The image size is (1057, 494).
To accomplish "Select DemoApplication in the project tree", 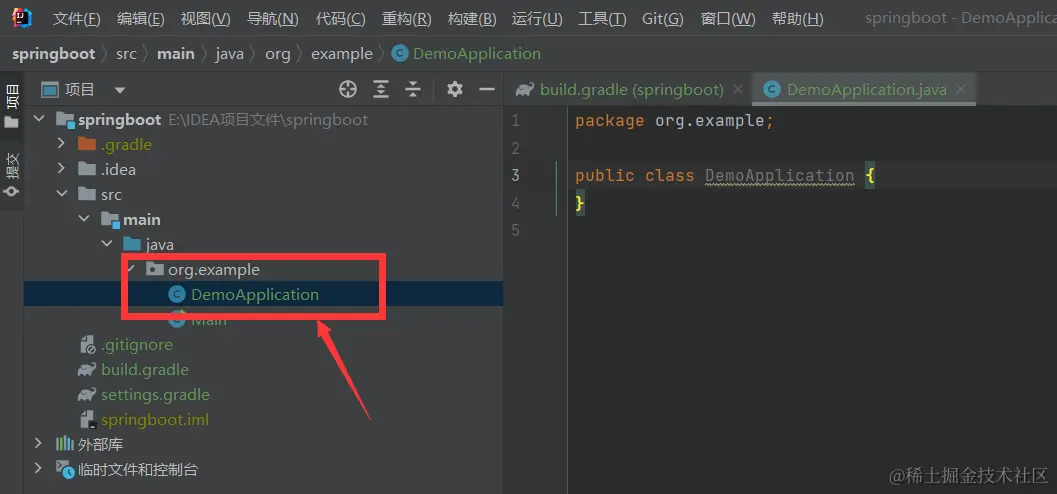I will click(255, 295).
